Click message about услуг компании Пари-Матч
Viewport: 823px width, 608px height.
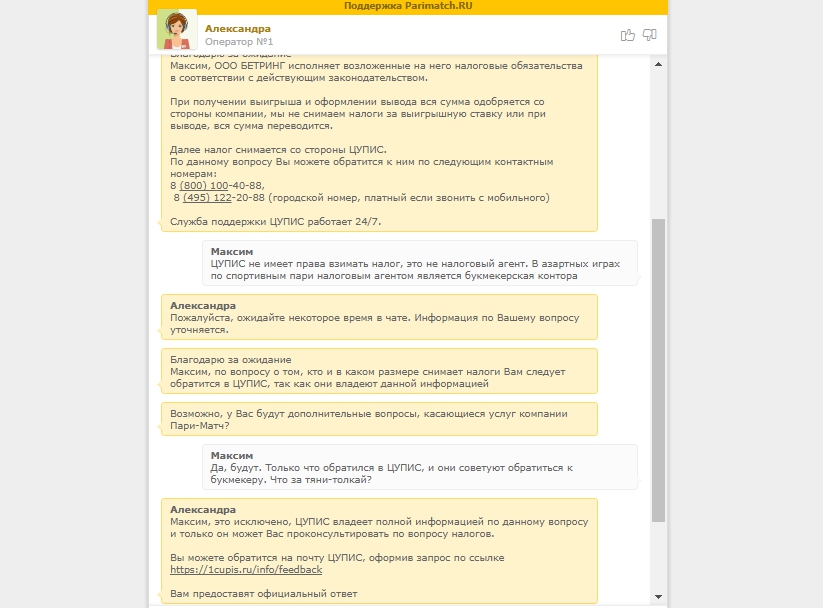click(x=379, y=419)
